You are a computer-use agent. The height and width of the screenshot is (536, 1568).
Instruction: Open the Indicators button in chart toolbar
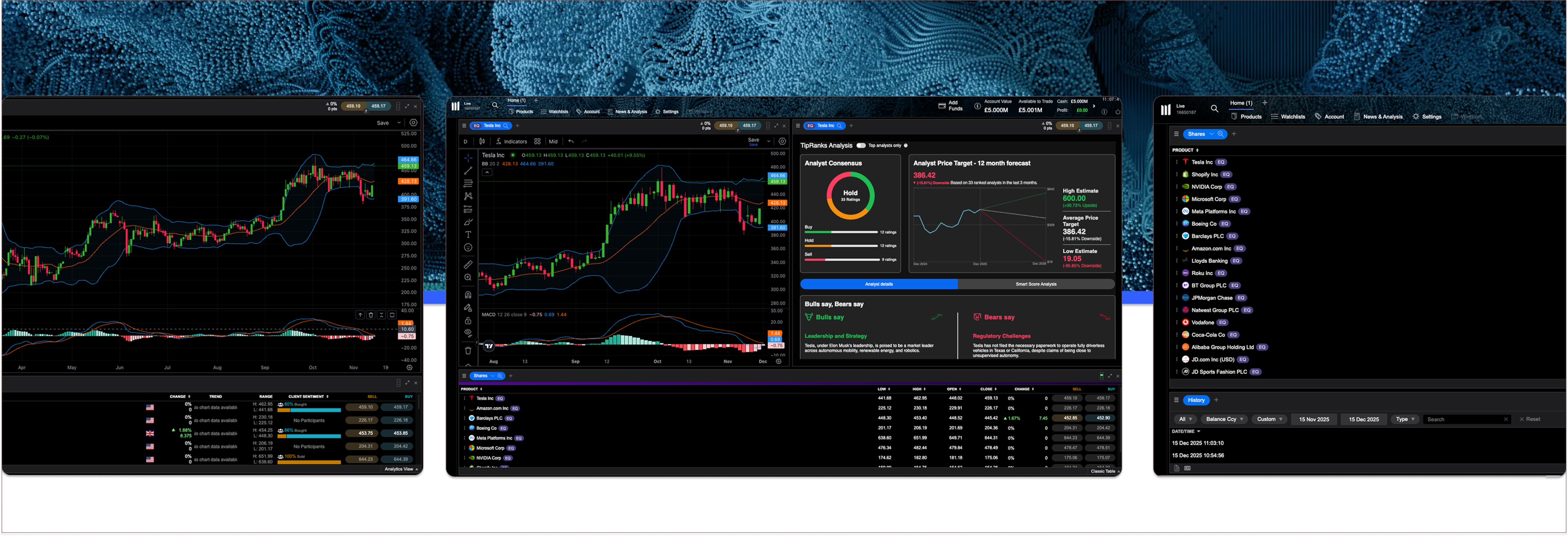[x=511, y=142]
